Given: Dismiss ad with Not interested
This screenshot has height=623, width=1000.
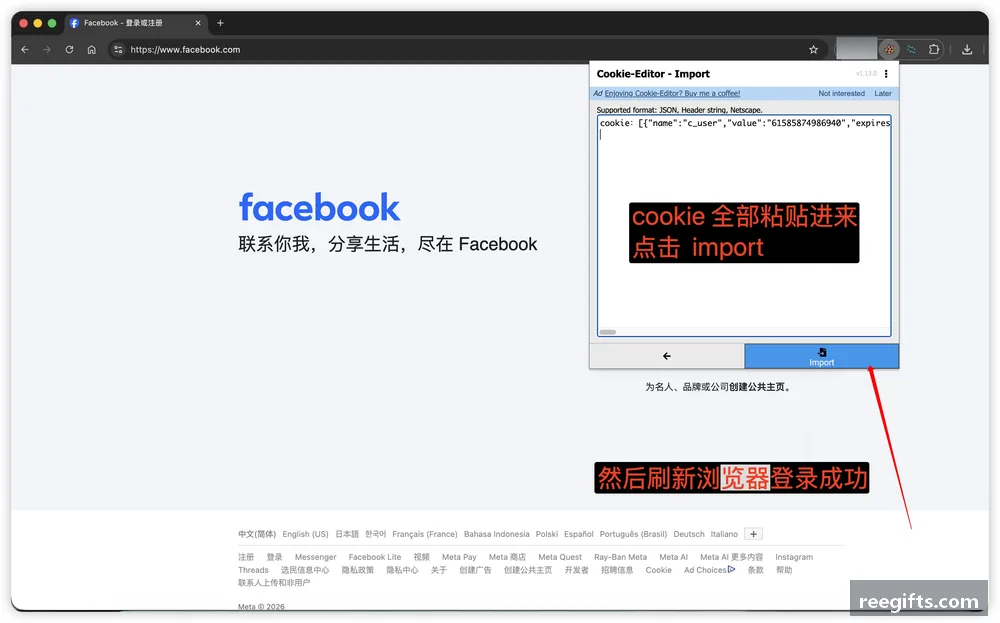Looking at the screenshot, I should click(841, 93).
